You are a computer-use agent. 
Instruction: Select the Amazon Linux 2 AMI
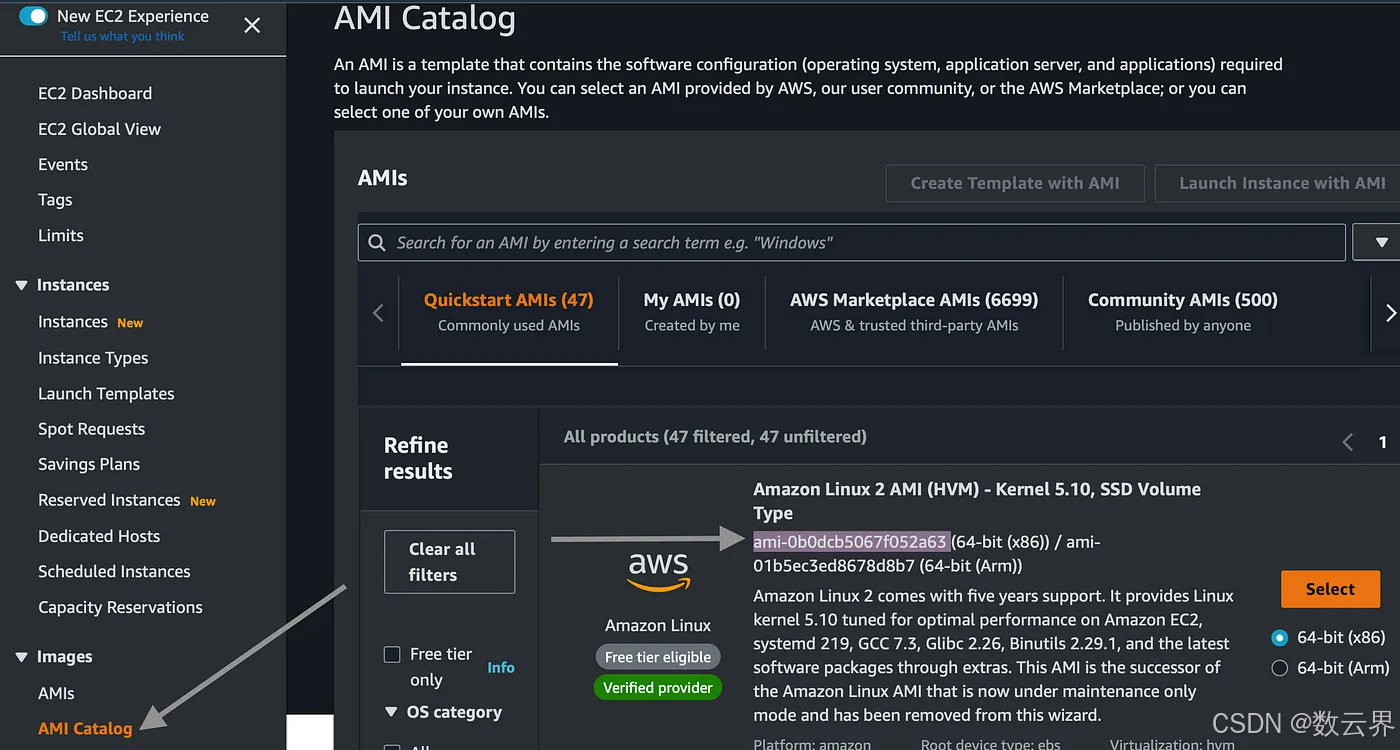(1330, 589)
